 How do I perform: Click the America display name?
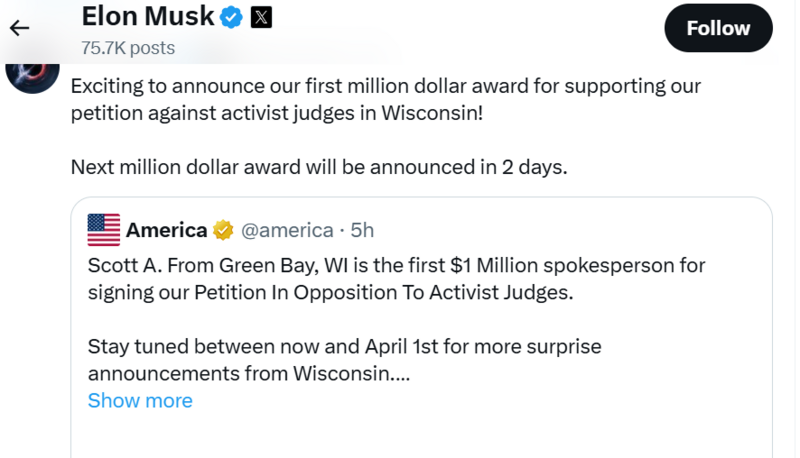click(x=166, y=230)
